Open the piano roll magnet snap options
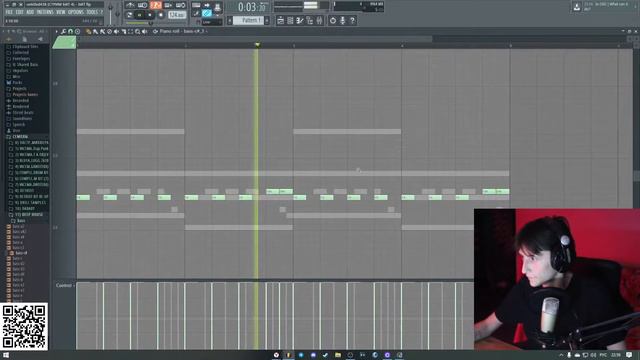640x360 pixels. pyautogui.click(x=70, y=31)
